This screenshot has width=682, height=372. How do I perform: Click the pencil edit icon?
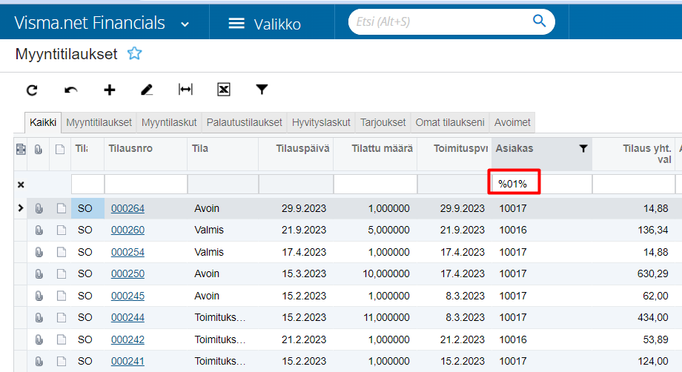pyautogui.click(x=147, y=90)
